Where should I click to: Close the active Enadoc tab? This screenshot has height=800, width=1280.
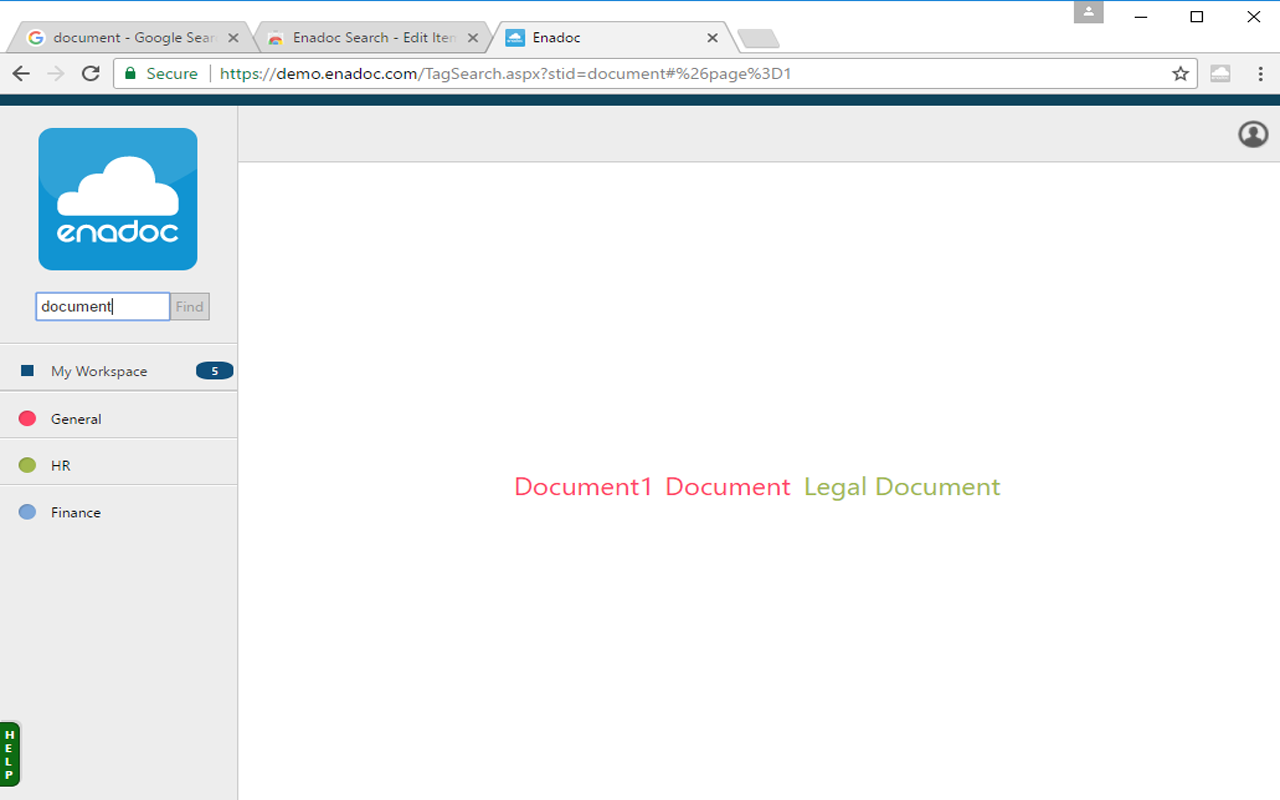click(x=712, y=38)
